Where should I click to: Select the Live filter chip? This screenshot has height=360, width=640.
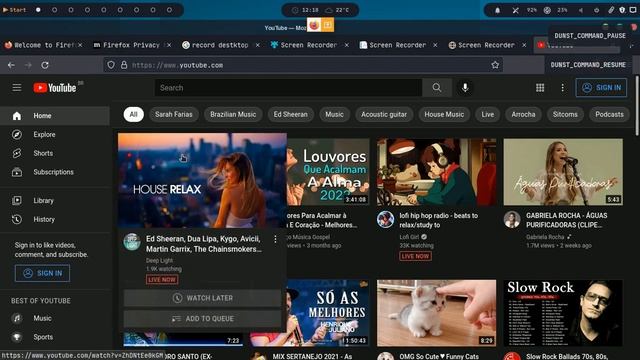pyautogui.click(x=488, y=115)
